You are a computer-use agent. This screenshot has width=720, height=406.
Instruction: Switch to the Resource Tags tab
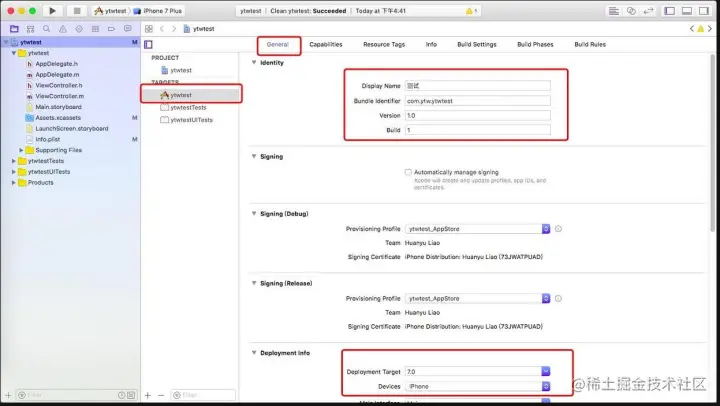(x=384, y=45)
